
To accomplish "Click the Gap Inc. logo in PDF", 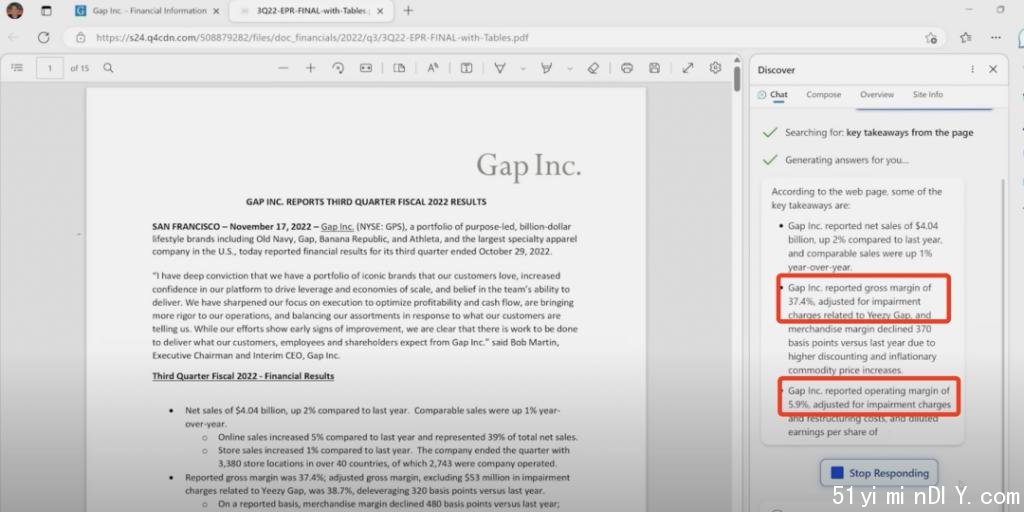I will coord(528,166).
